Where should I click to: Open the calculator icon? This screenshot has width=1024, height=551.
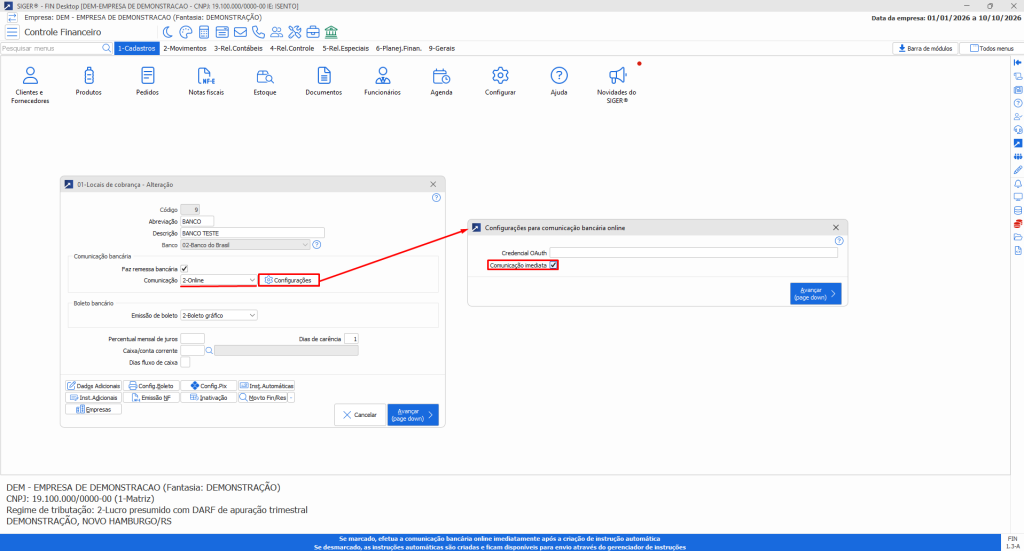click(204, 32)
